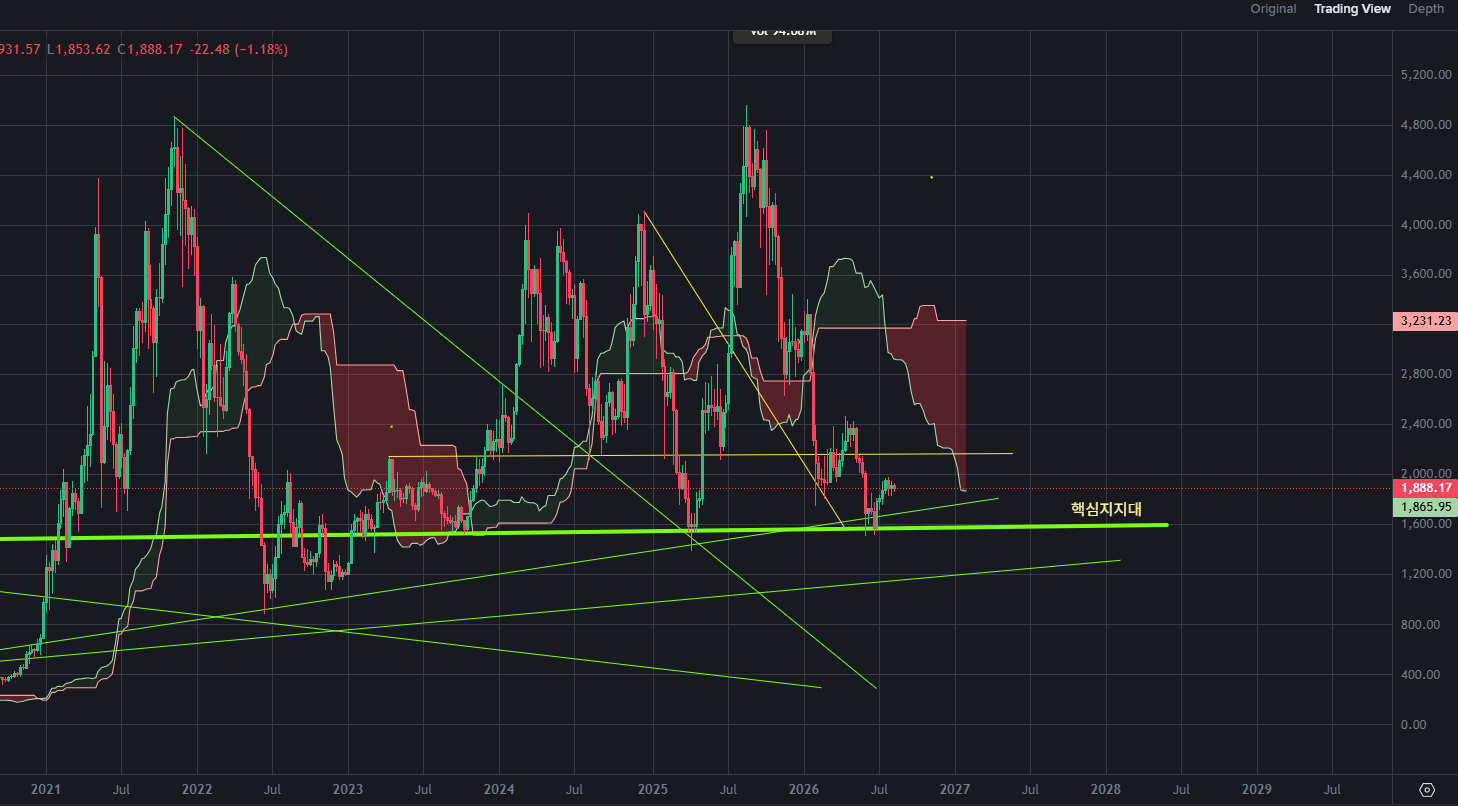Click the green 1,865.95 price label
This screenshot has width=1458, height=806.
pos(1424,507)
